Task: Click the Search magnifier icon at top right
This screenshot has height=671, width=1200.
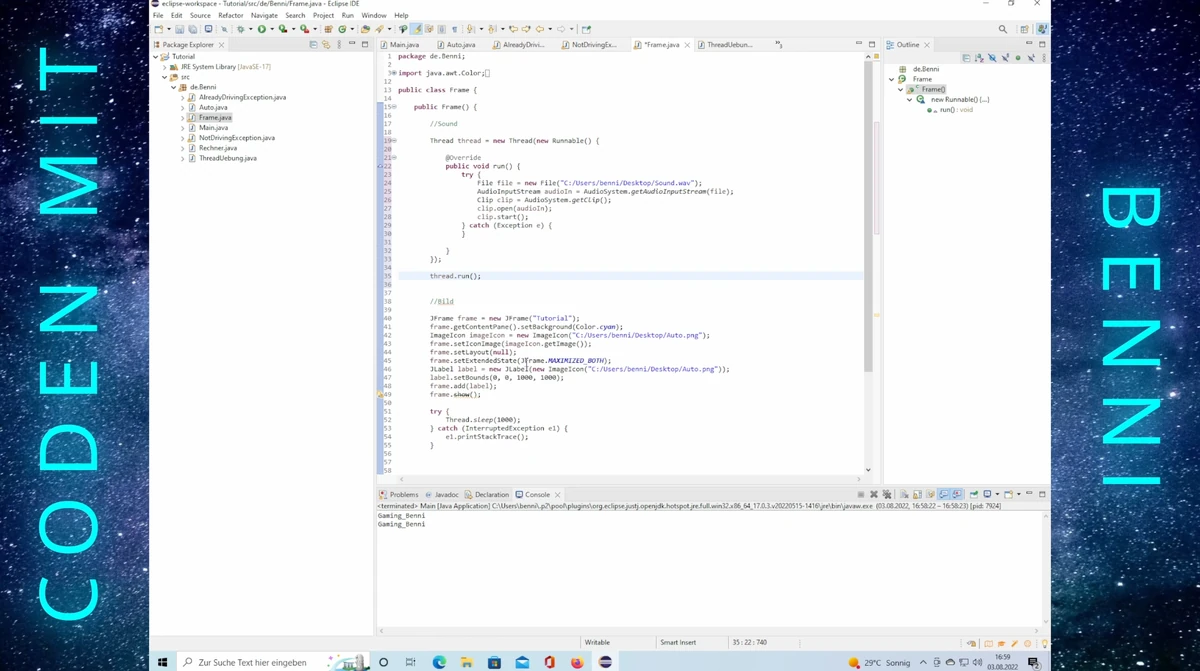Action: point(1003,29)
